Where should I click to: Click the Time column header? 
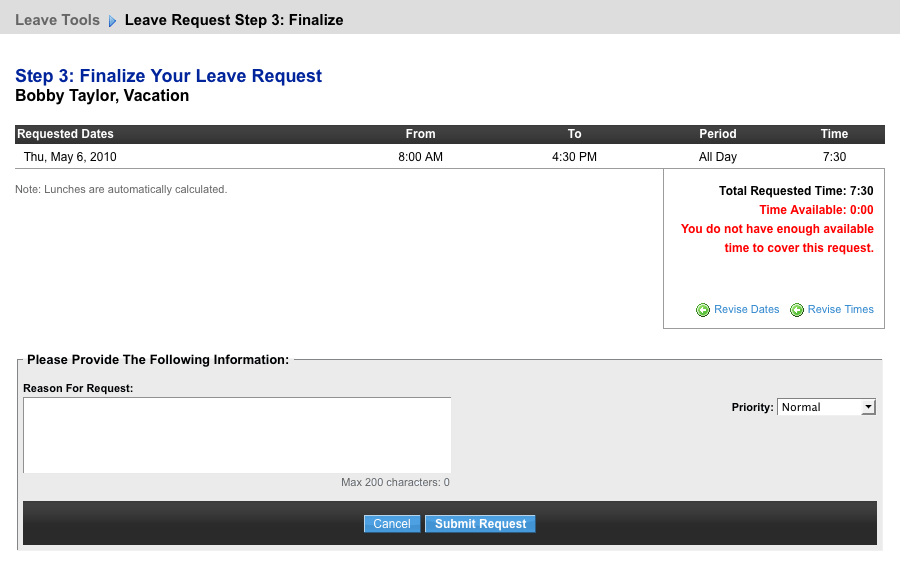click(x=834, y=134)
